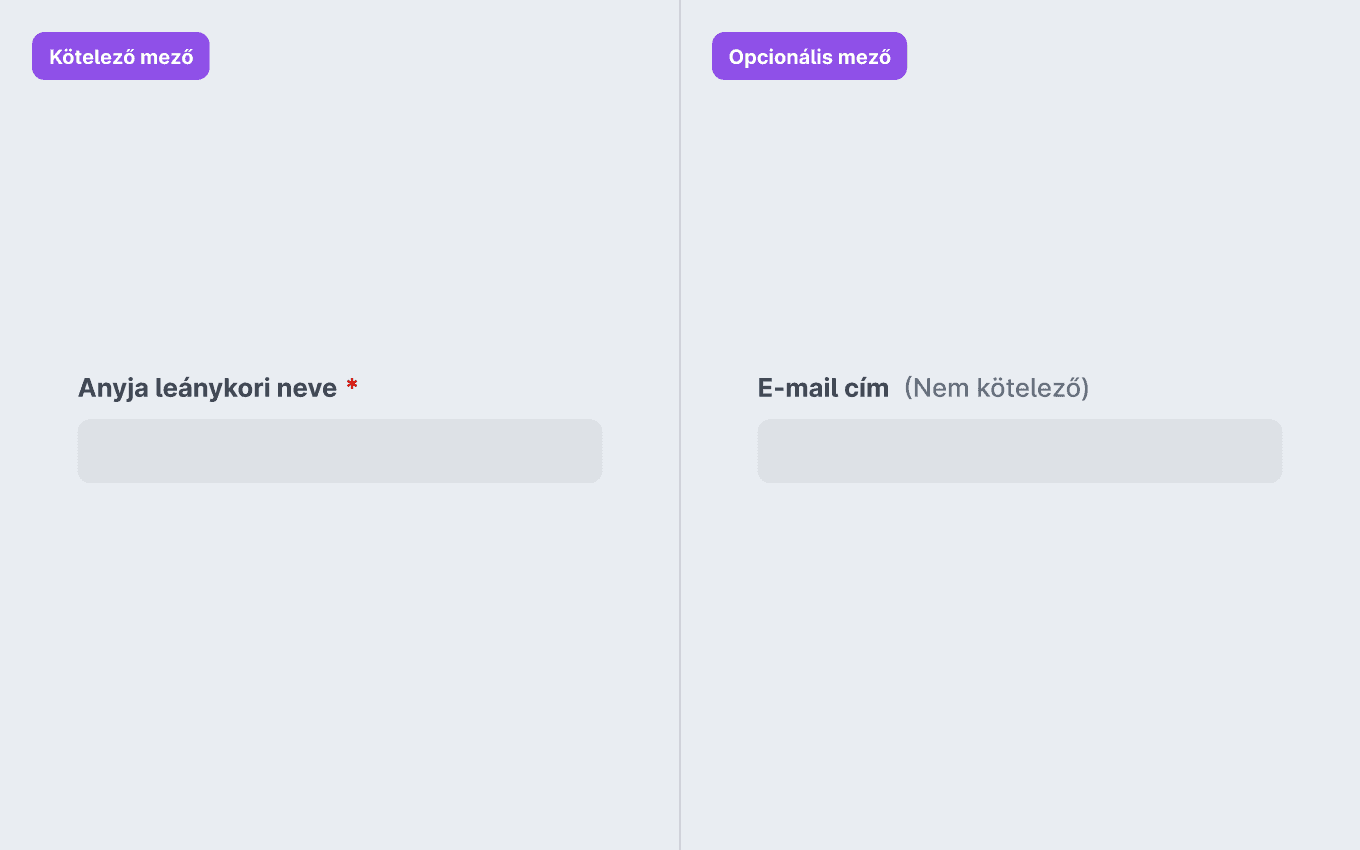Screen dimensions: 1360x850
Task: Click the word leánykori in the label
Action: 207,388
